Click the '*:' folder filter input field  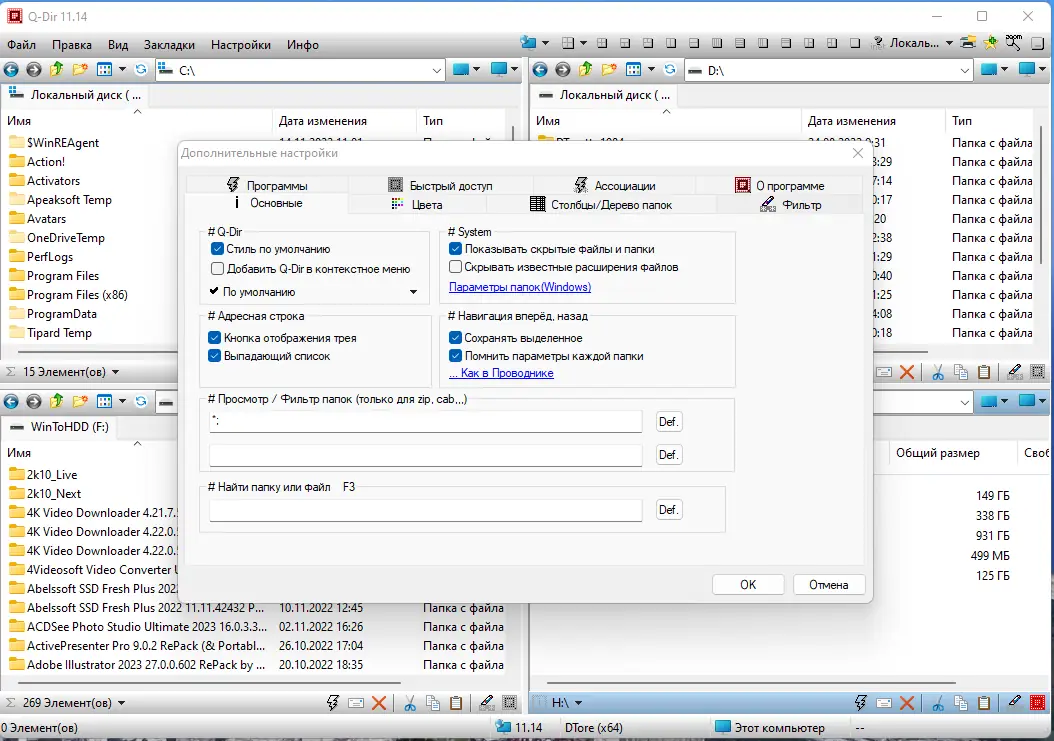[425, 422]
